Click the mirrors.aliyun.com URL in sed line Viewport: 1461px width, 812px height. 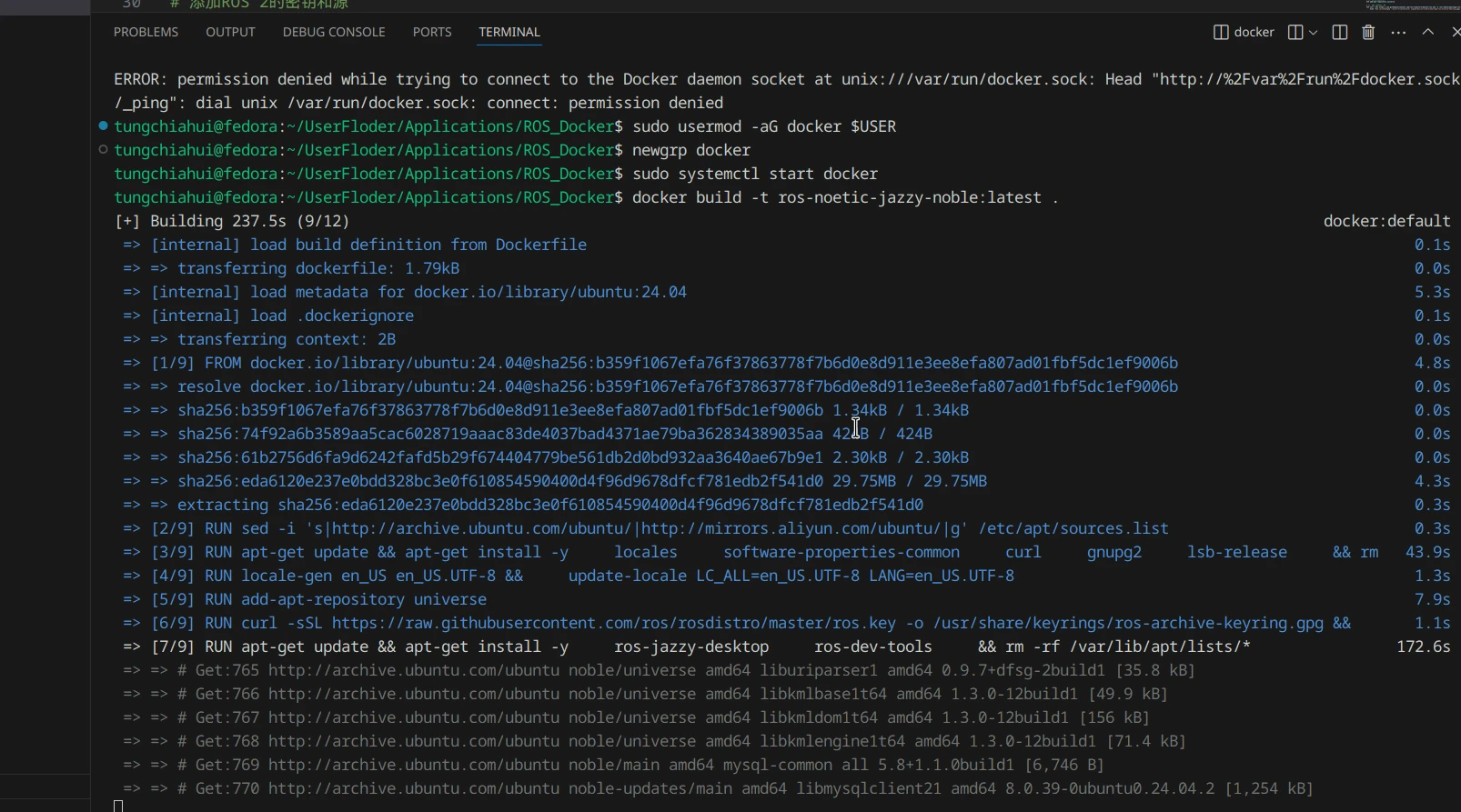791,528
